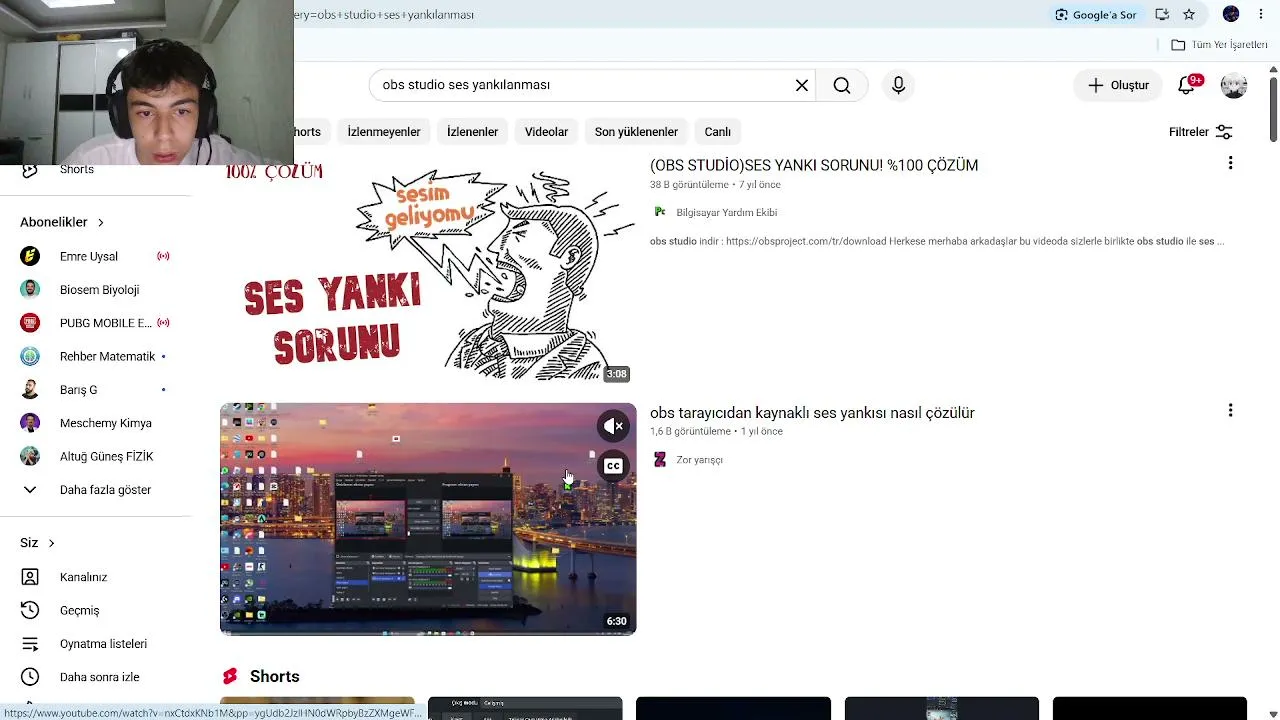Go to the Zor yarışçı channel name
1280x720 pixels.
tap(699, 460)
